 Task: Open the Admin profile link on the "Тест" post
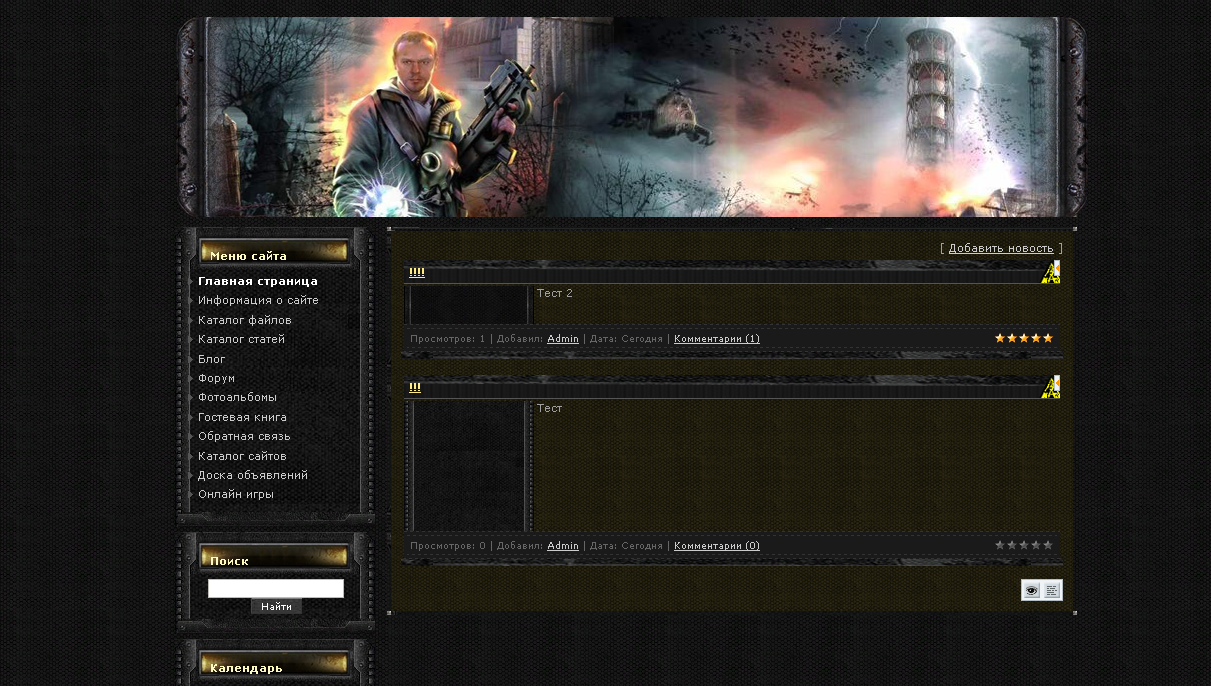[x=563, y=546]
